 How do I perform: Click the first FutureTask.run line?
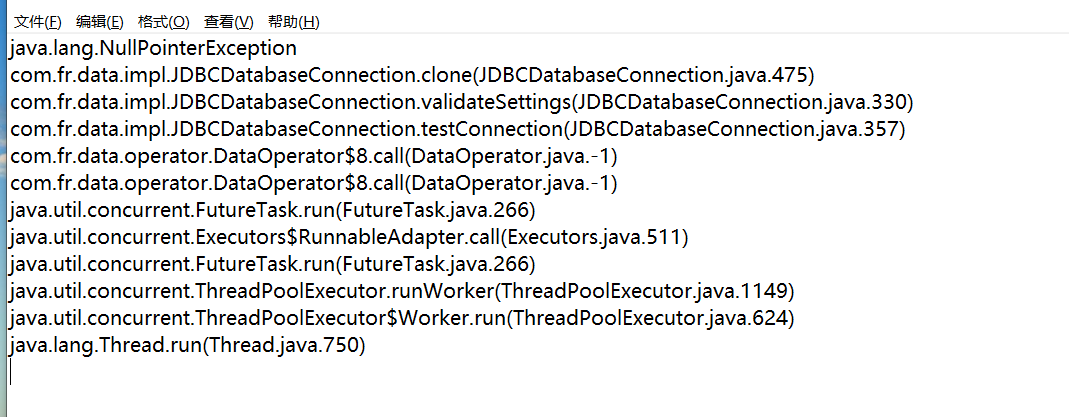click(273, 210)
